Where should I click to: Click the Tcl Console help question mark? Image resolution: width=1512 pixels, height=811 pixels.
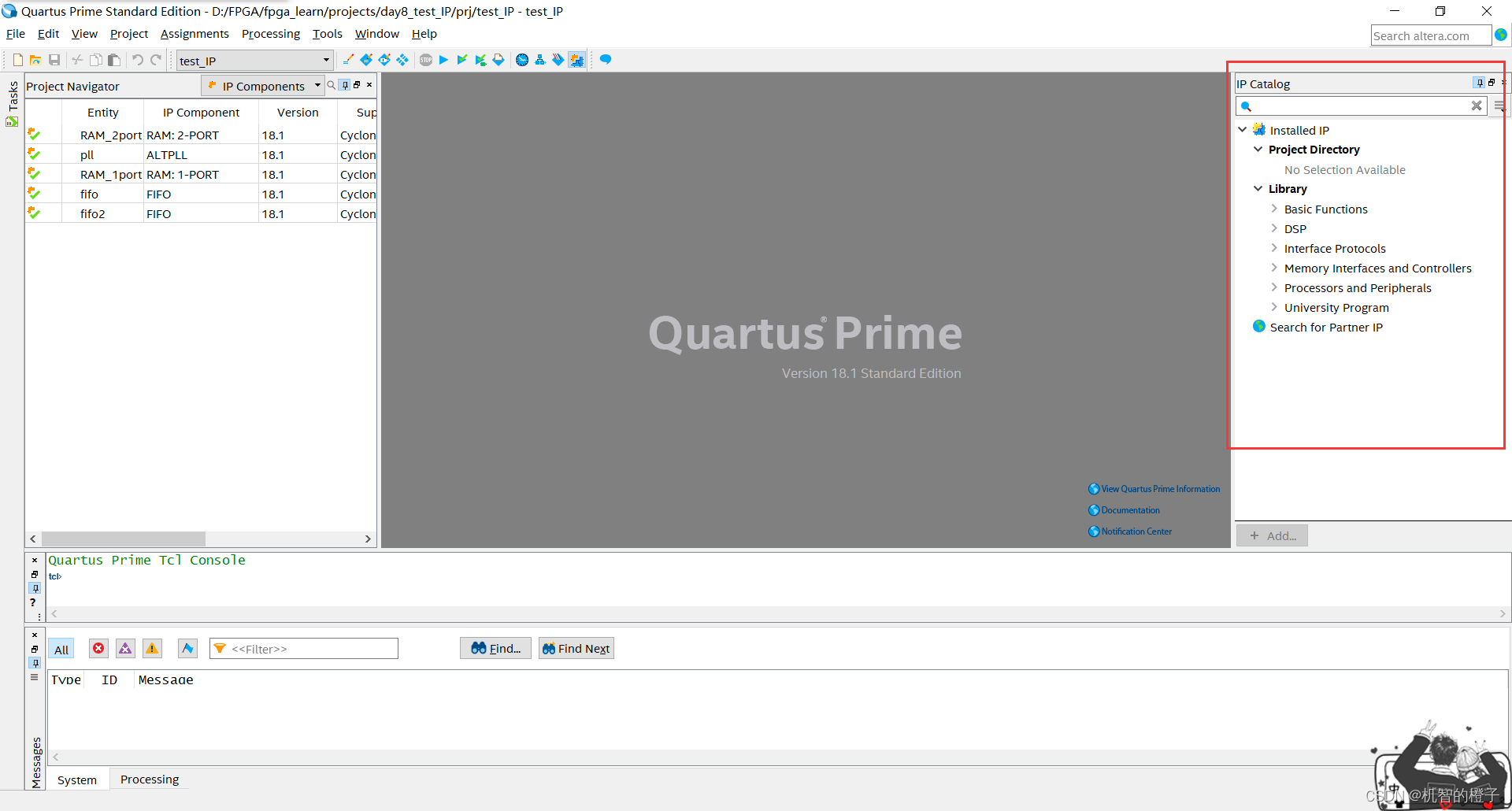33,602
